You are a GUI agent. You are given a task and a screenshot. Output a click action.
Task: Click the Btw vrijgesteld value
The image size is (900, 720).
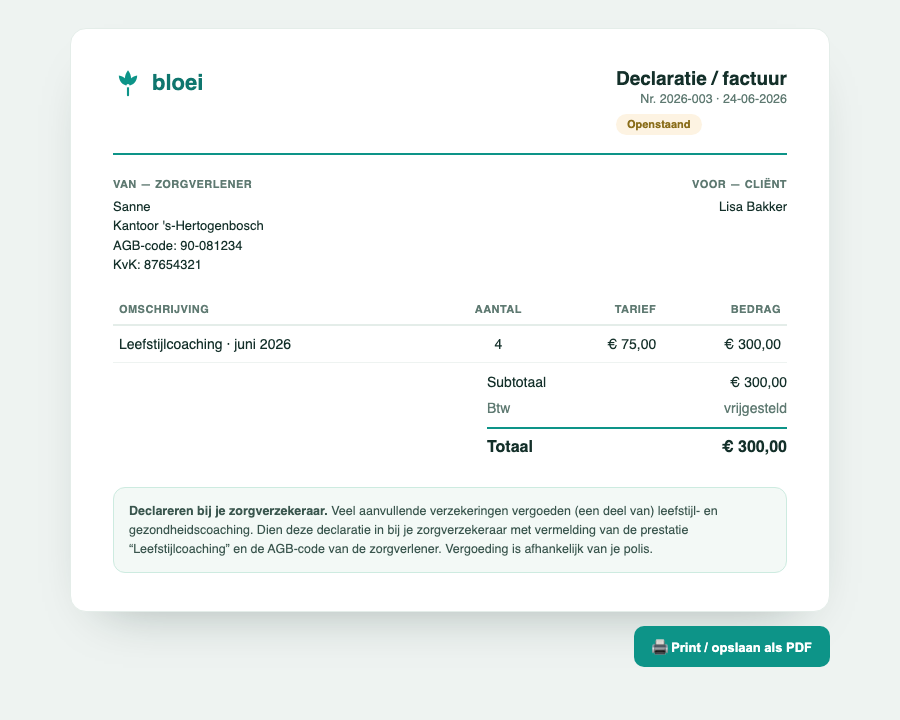[755, 408]
